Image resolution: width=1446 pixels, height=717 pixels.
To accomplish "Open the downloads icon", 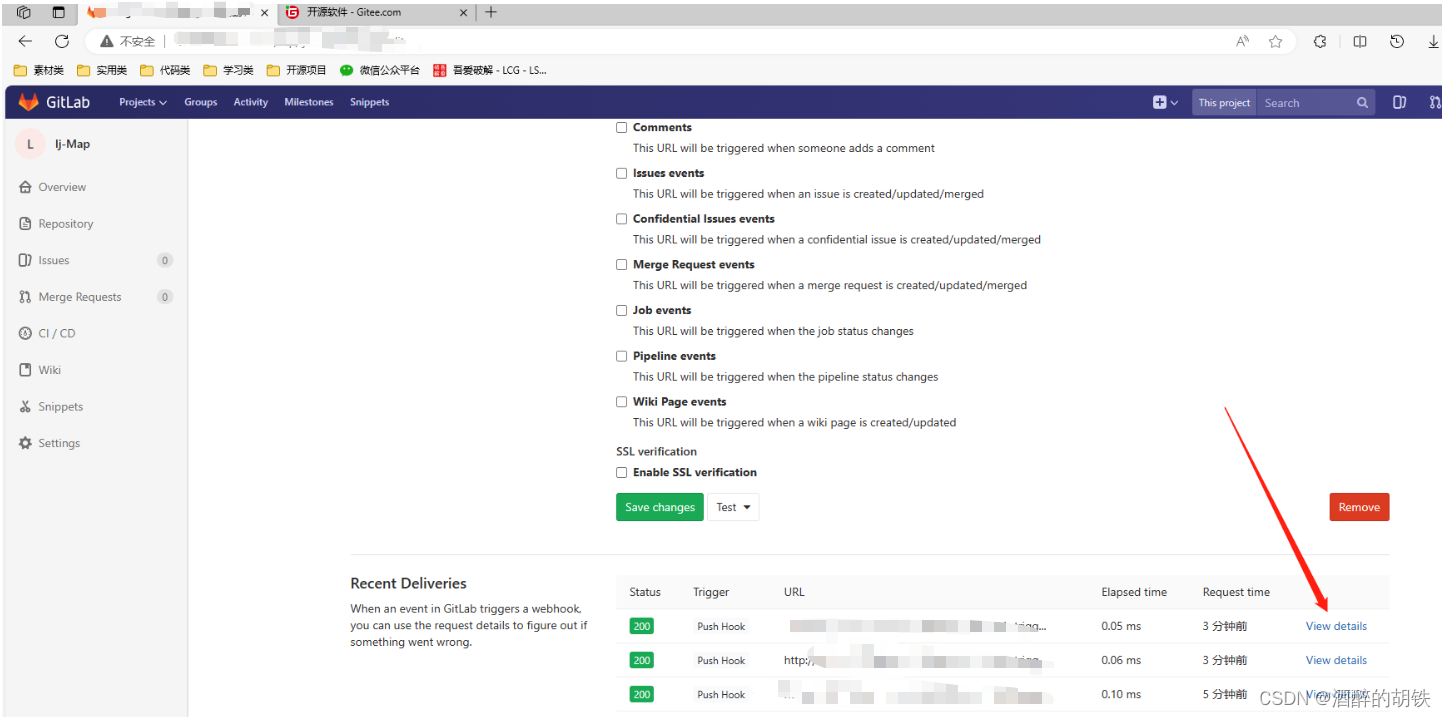I will pyautogui.click(x=1434, y=41).
